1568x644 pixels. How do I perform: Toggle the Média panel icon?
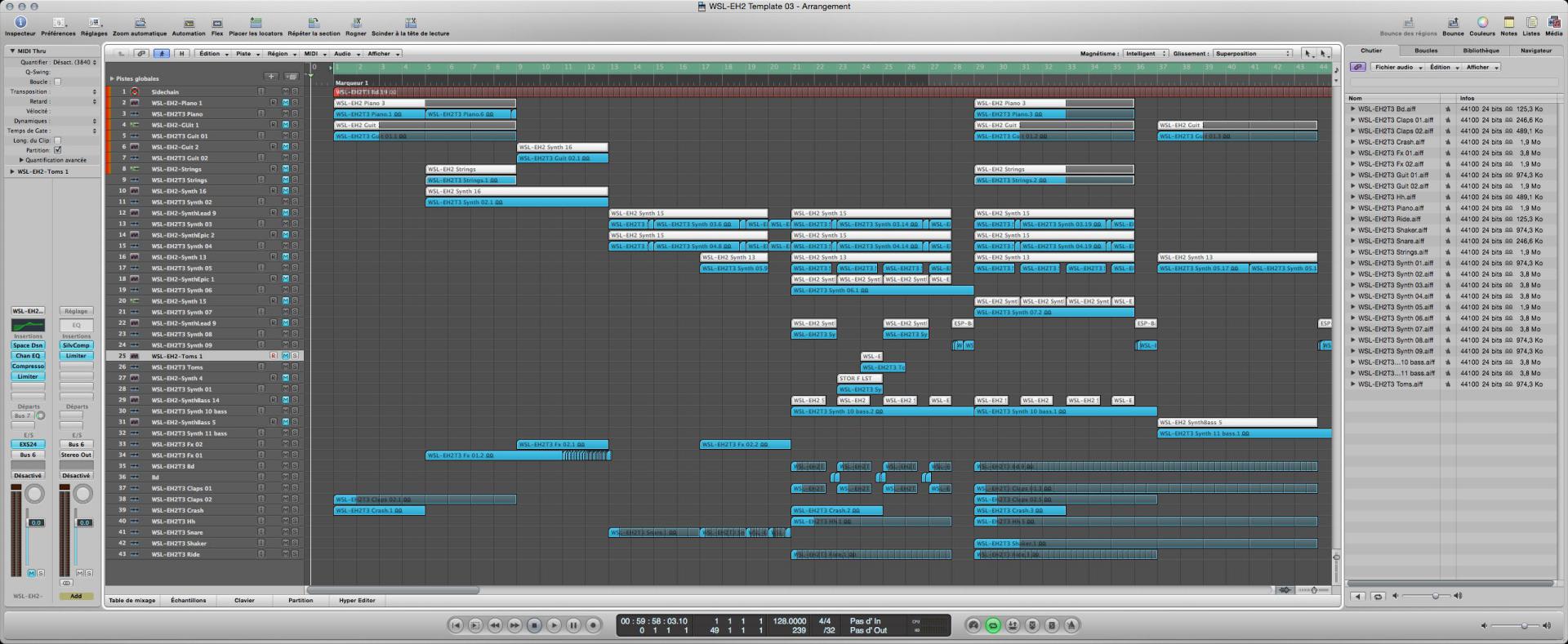[x=1554, y=23]
